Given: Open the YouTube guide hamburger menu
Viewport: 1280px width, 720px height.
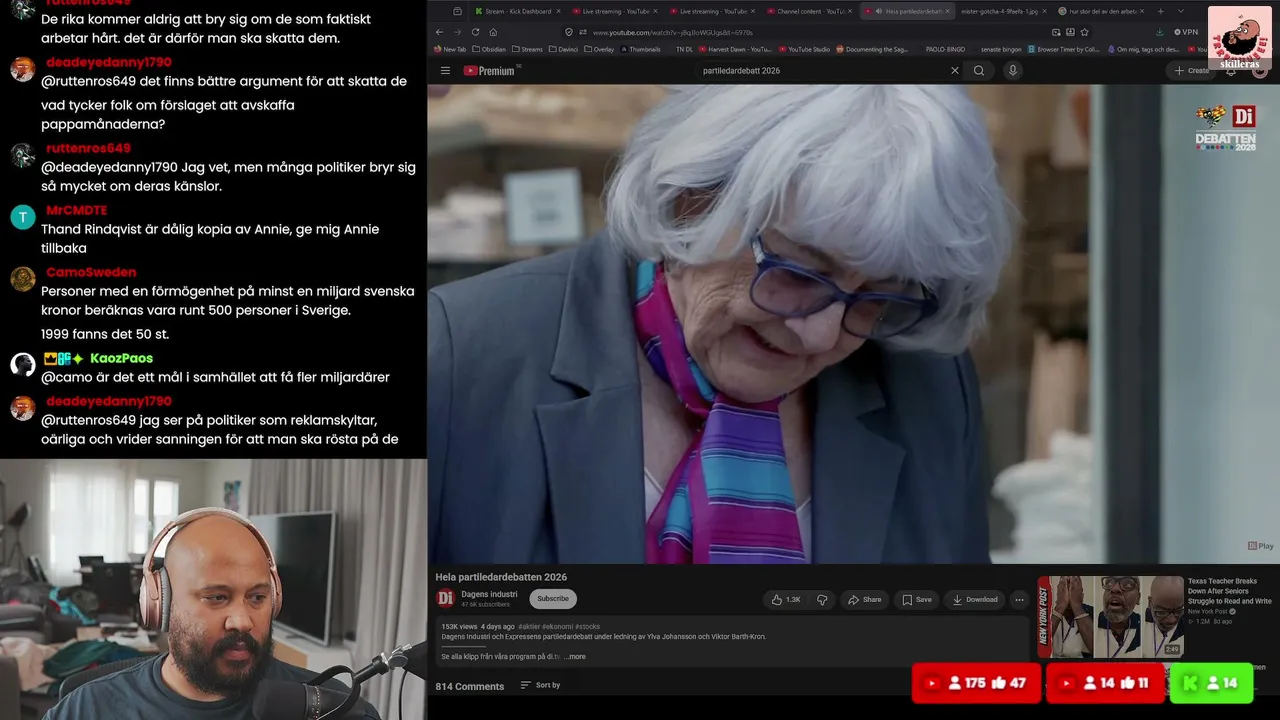Looking at the screenshot, I should point(445,71).
